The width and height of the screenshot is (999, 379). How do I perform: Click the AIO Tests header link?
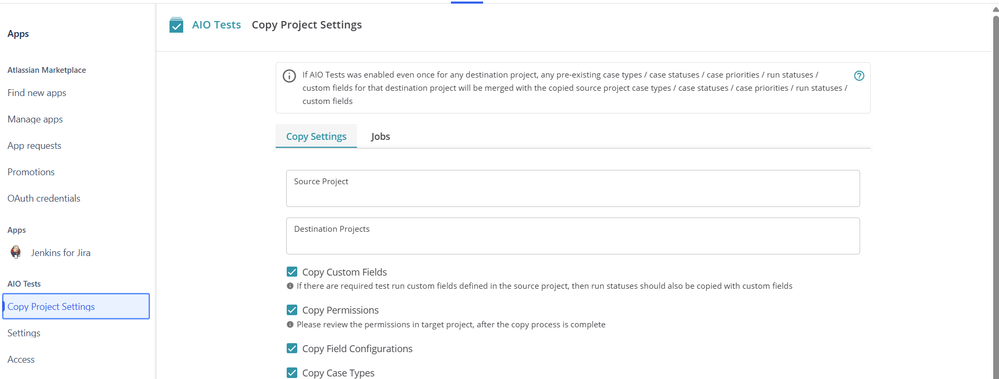[217, 25]
